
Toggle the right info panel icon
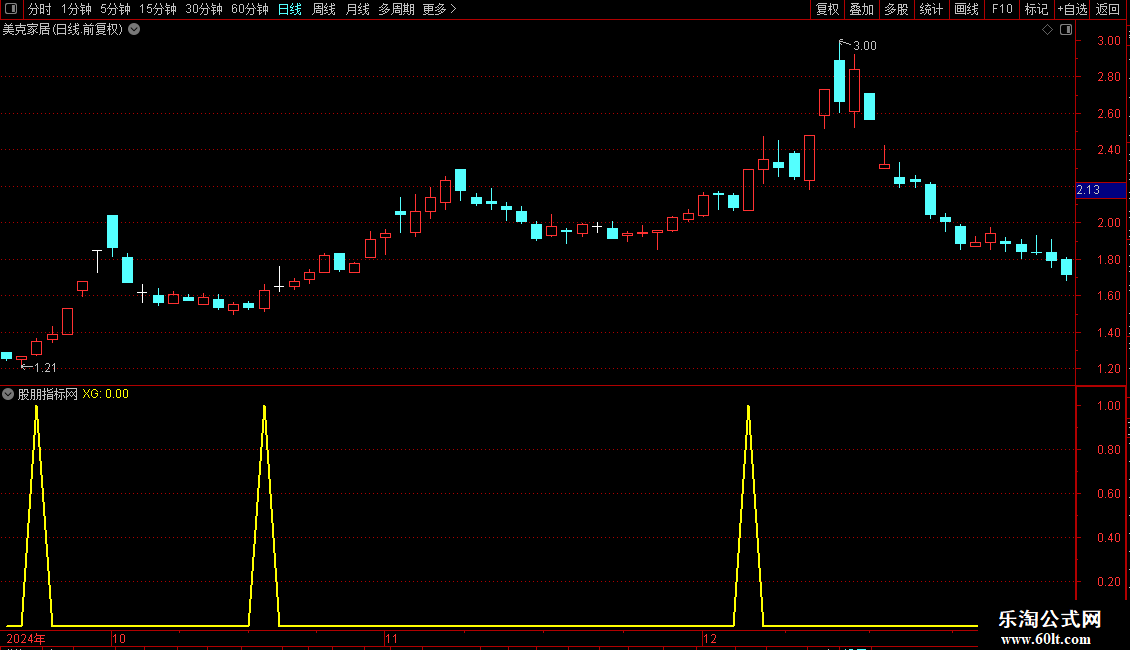point(1067,30)
